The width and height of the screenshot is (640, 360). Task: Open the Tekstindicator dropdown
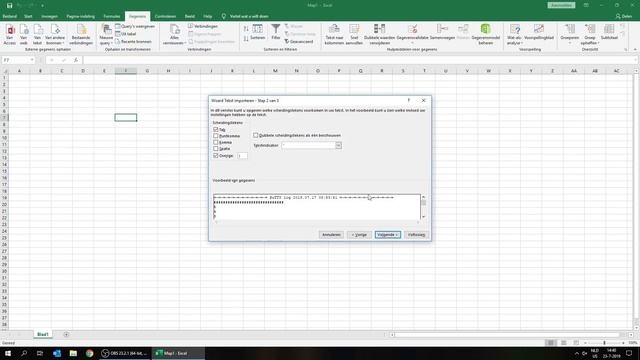click(x=338, y=145)
